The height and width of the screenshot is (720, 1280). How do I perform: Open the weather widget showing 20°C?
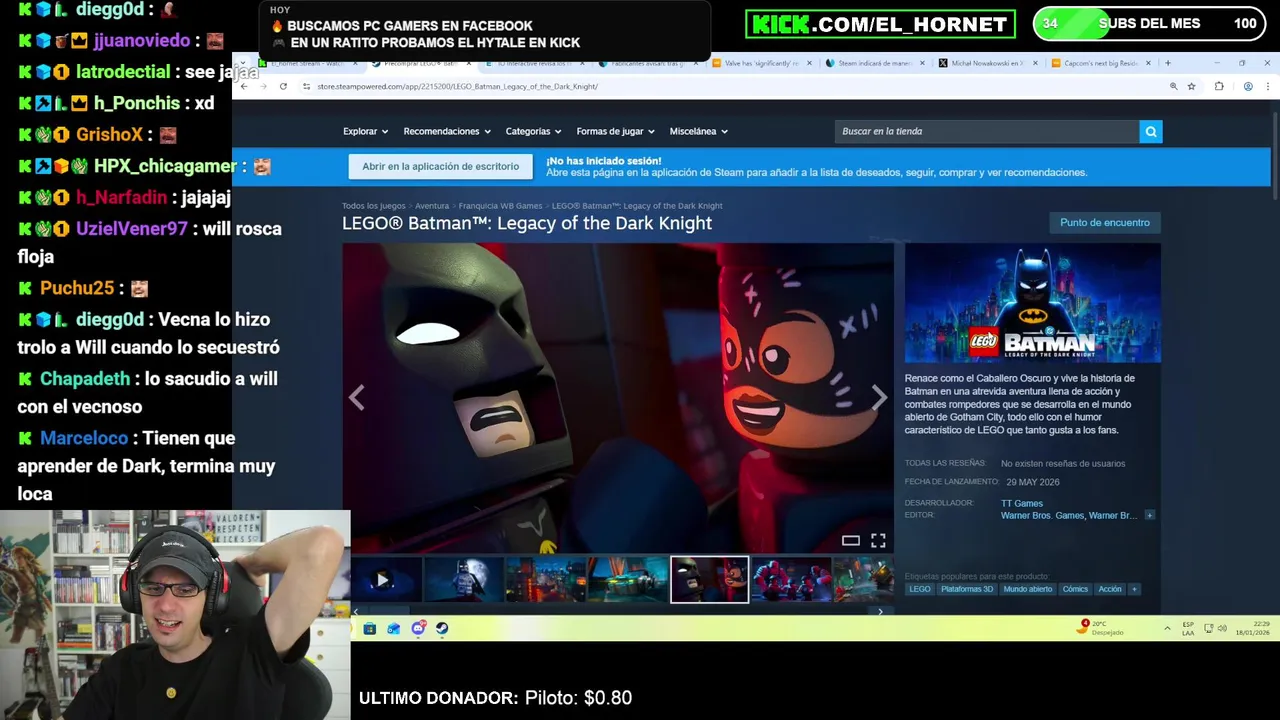(1102, 628)
